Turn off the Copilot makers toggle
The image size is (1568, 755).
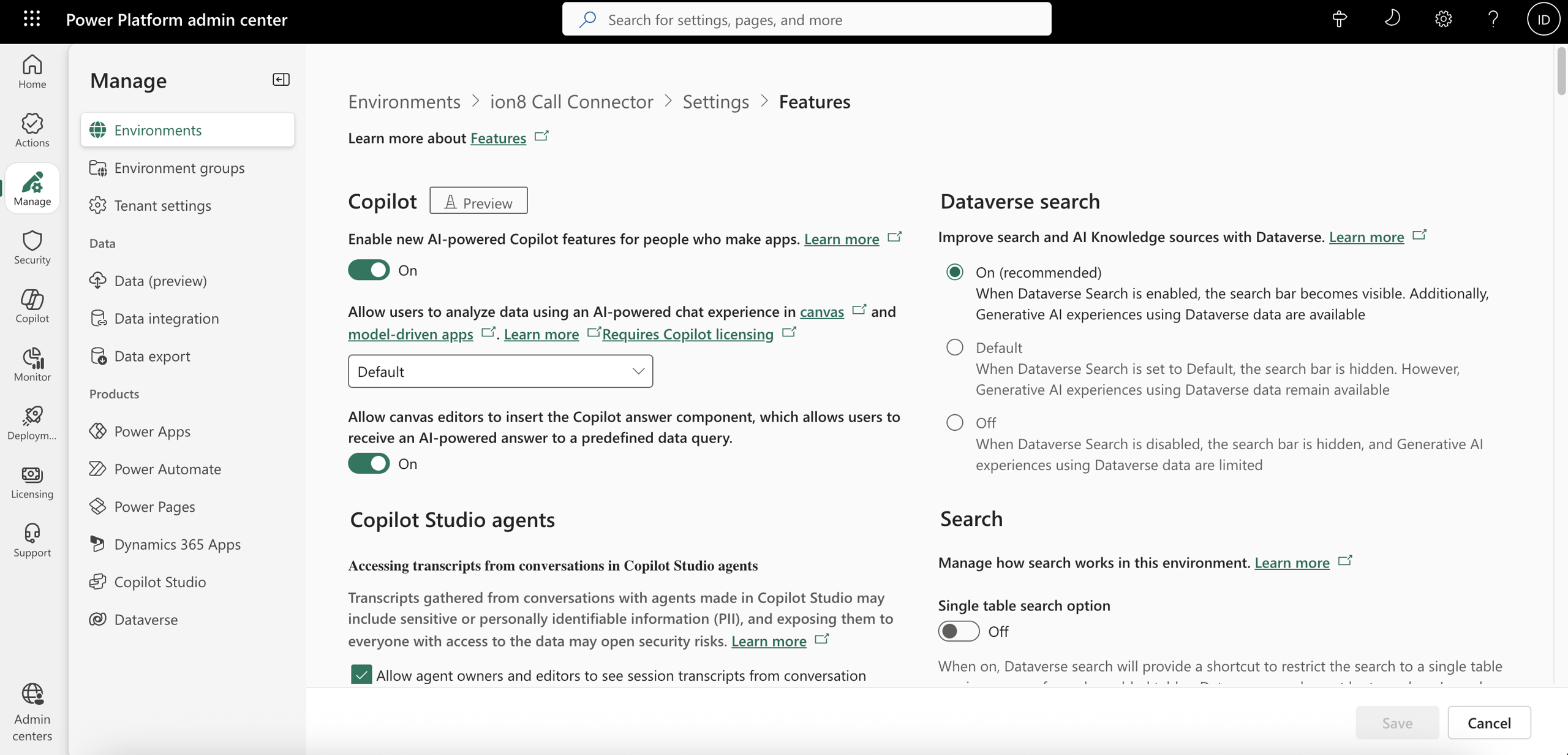369,270
